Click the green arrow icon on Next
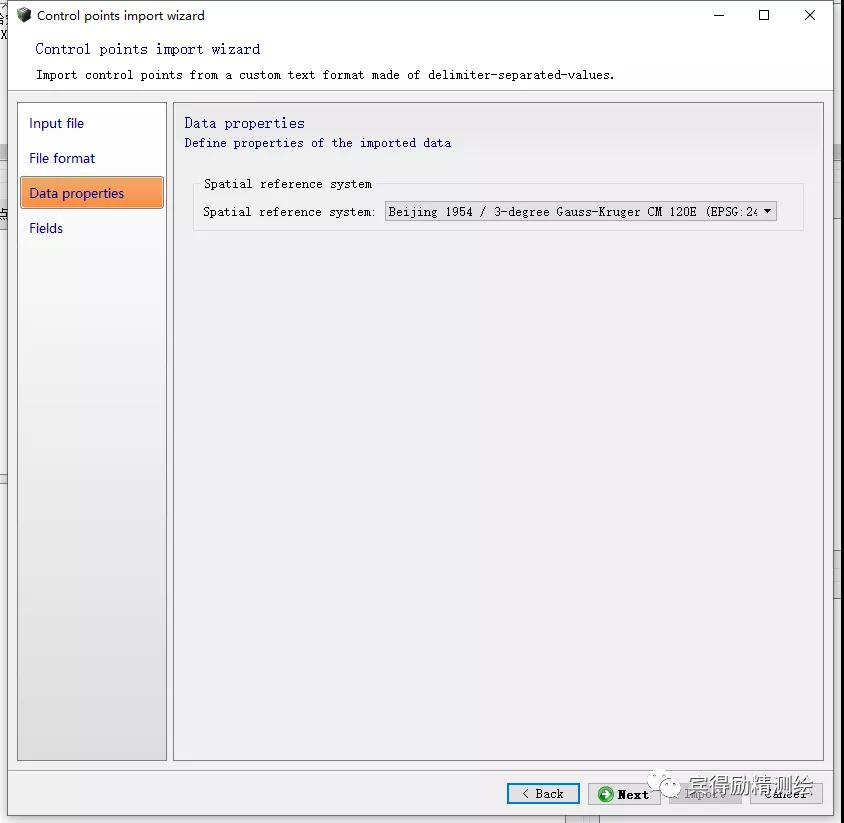Image resolution: width=844 pixels, height=823 pixels. point(605,794)
